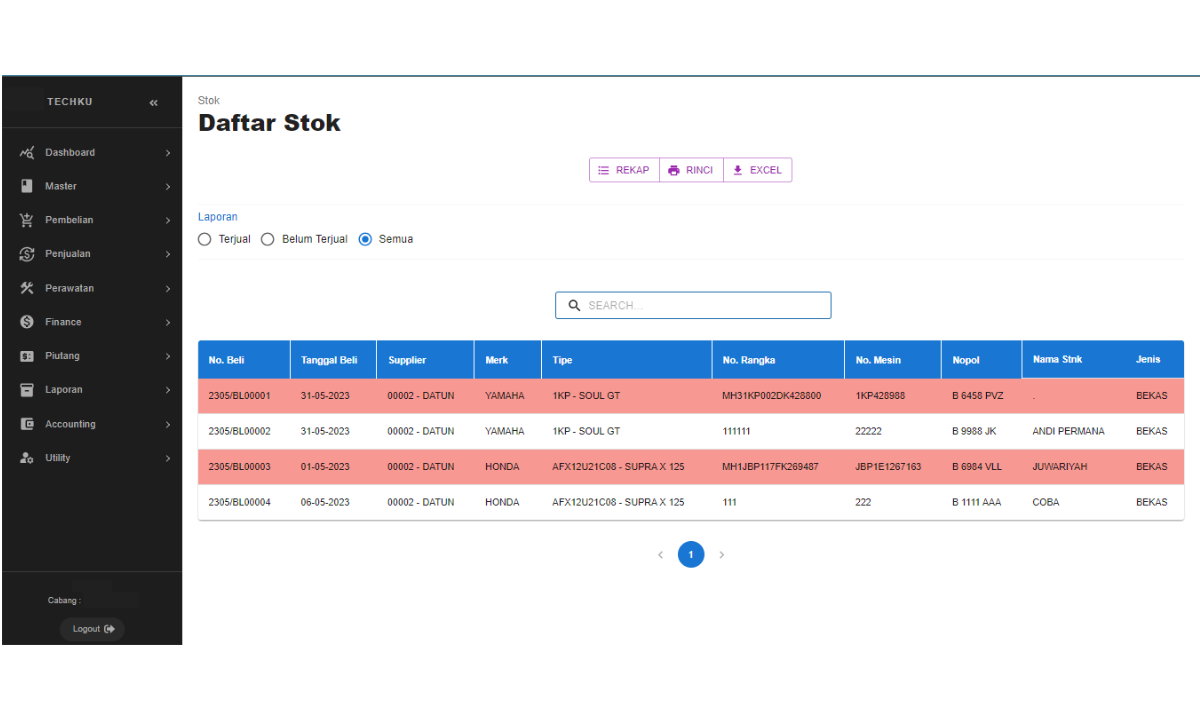The image size is (1200, 720).
Task: Click the Dashboard chart icon in the sidebar
Action: (27, 153)
